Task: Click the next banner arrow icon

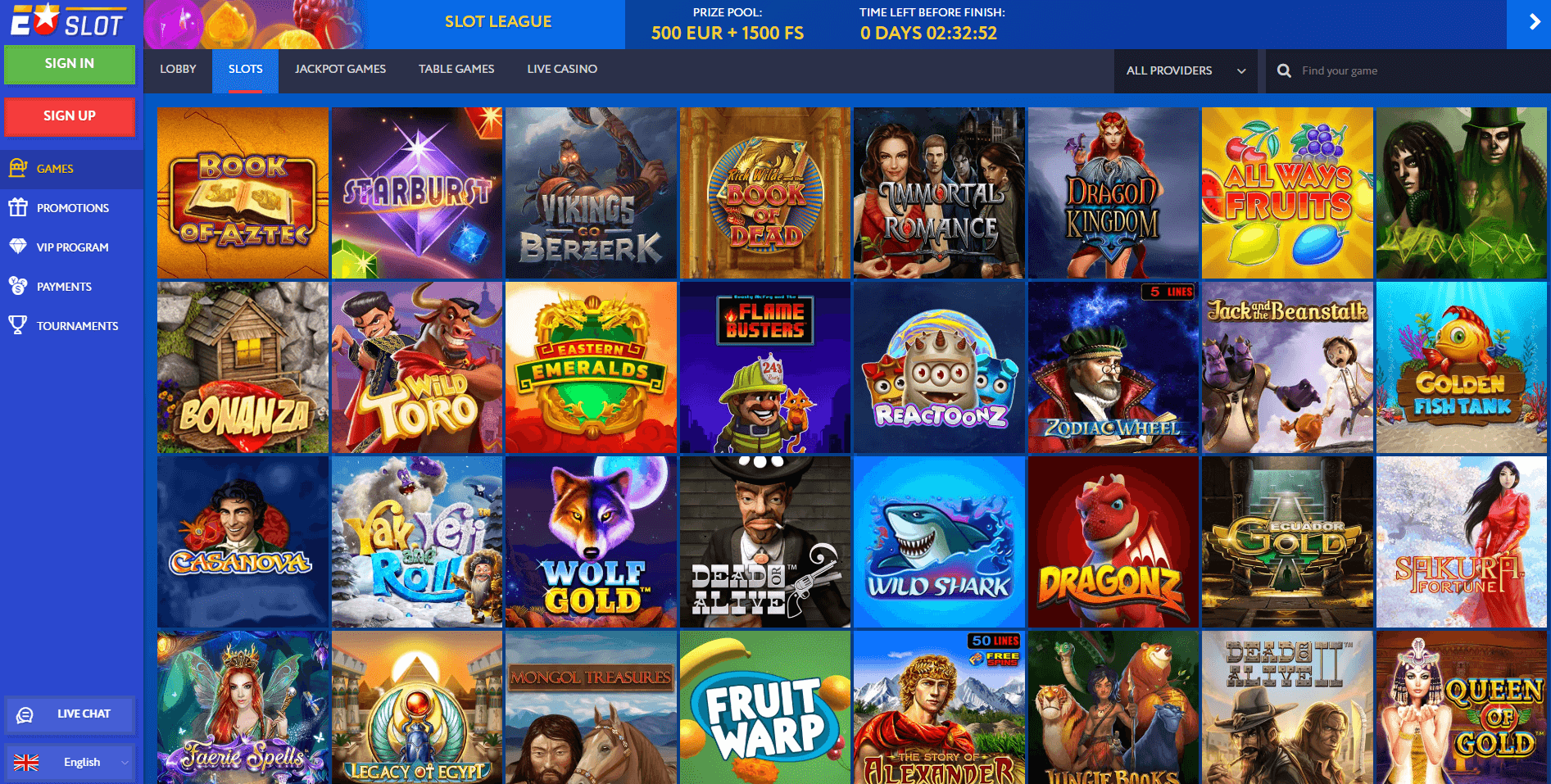Action: [x=1529, y=24]
